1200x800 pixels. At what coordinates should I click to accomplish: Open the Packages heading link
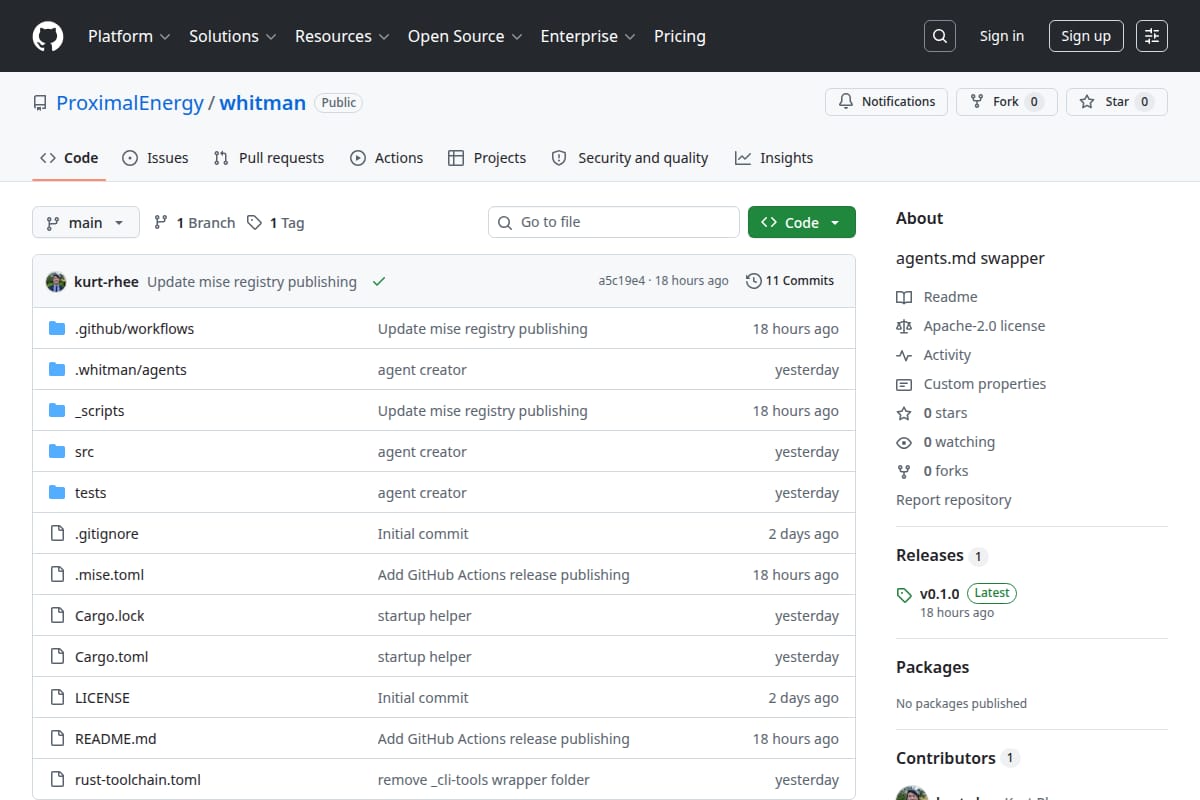coord(932,667)
